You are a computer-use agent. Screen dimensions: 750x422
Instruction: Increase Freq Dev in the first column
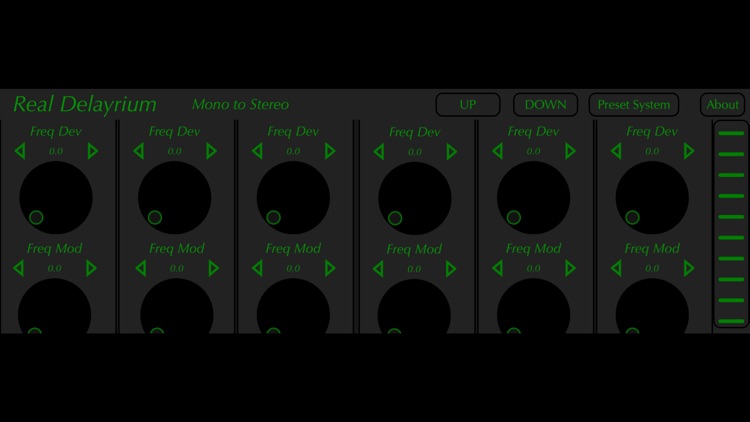(93, 151)
